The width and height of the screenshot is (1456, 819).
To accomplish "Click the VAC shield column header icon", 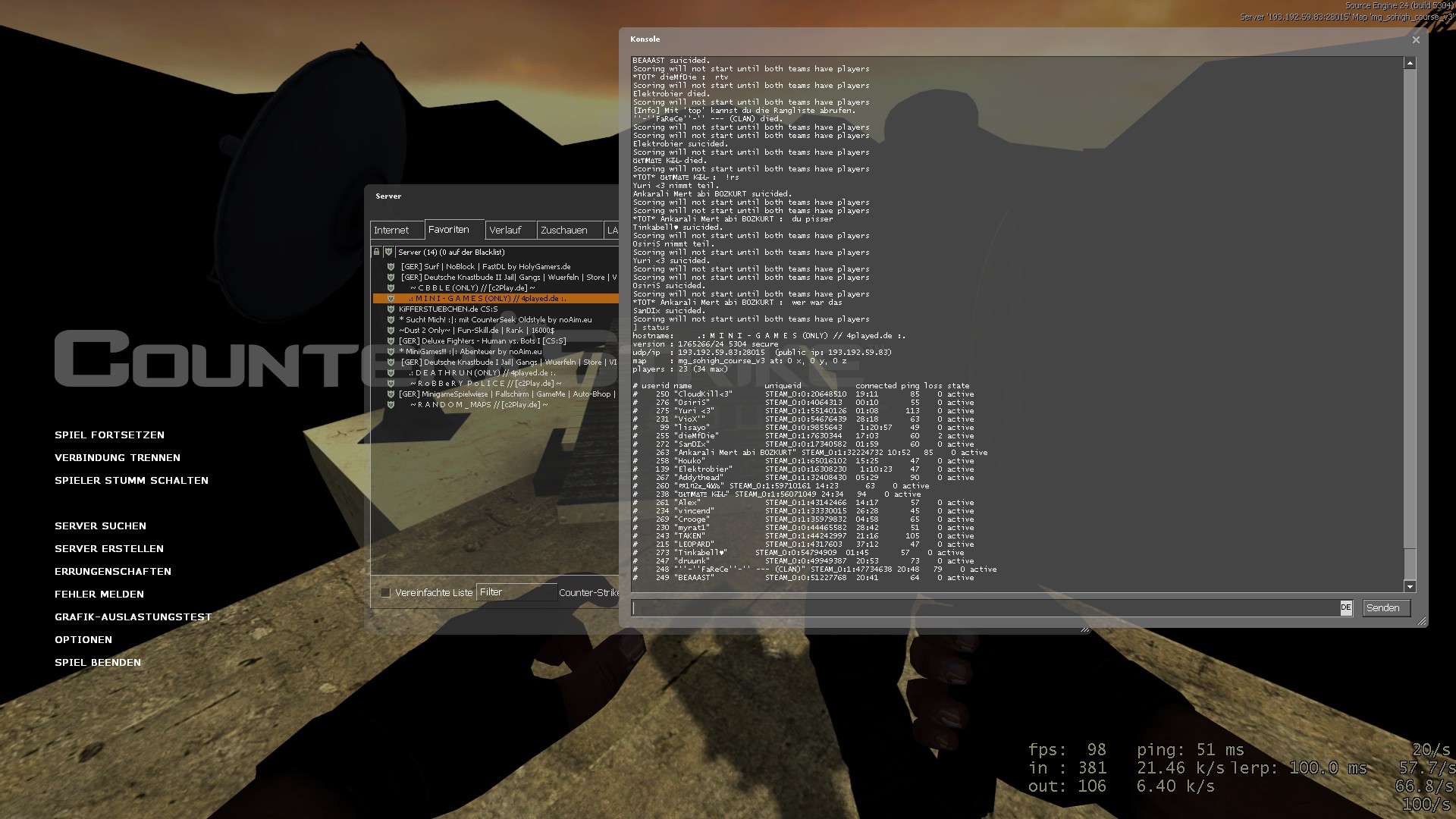I will pos(388,252).
